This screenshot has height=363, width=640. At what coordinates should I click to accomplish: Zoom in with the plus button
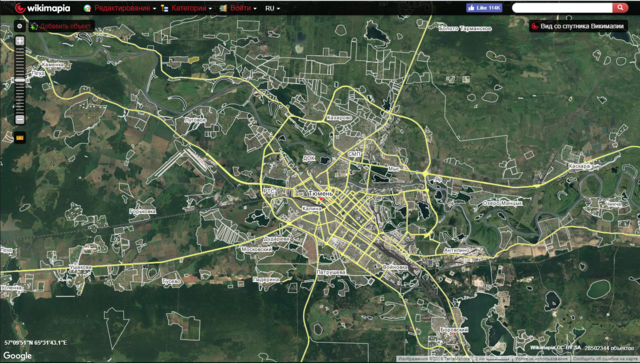(20, 41)
